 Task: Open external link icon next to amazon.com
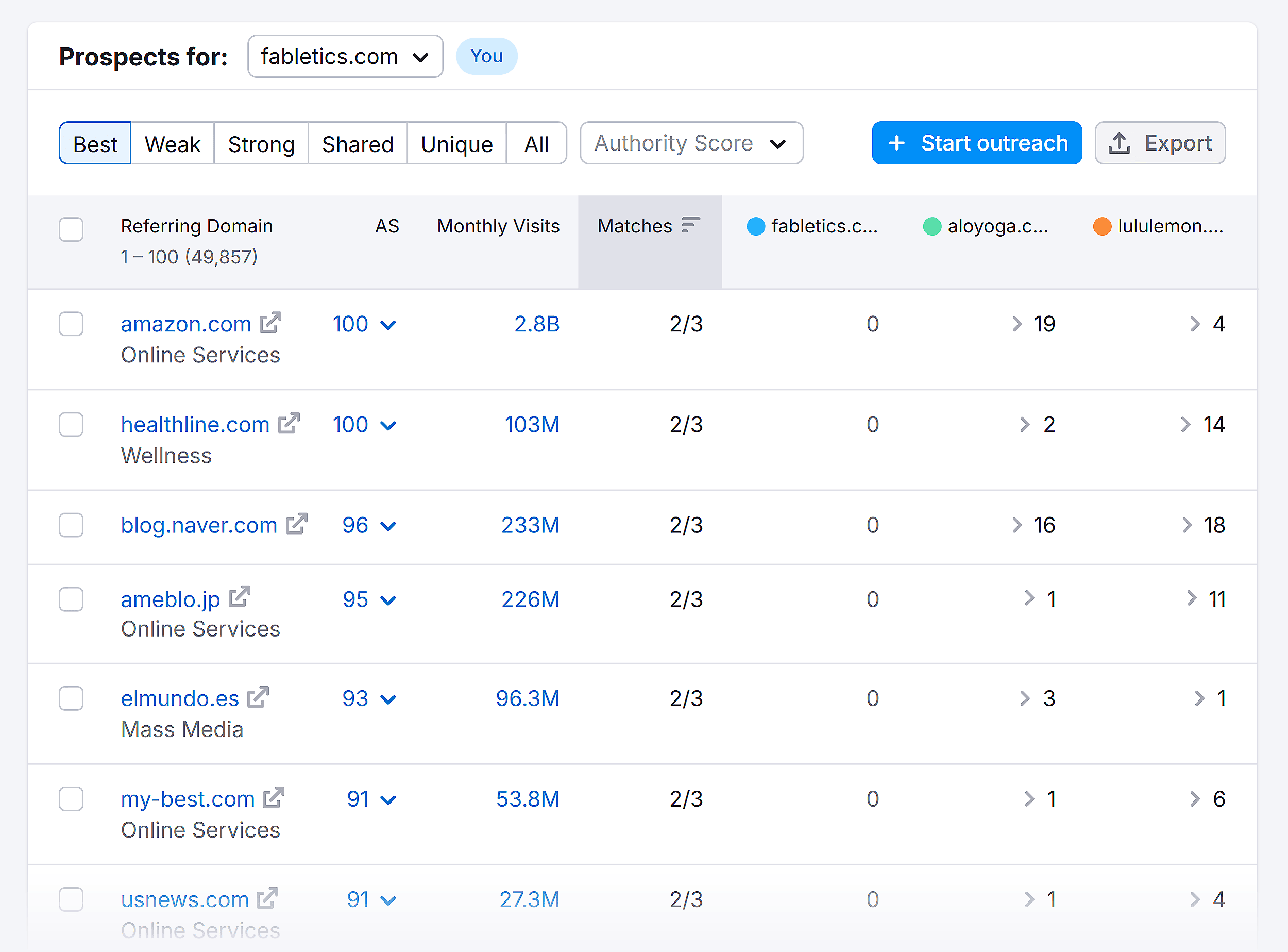(x=270, y=323)
